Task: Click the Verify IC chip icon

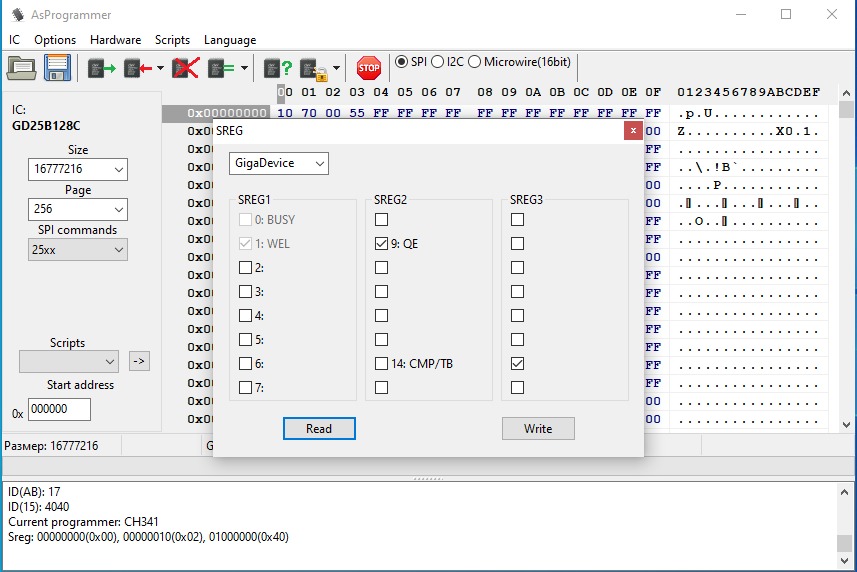Action: 221,68
